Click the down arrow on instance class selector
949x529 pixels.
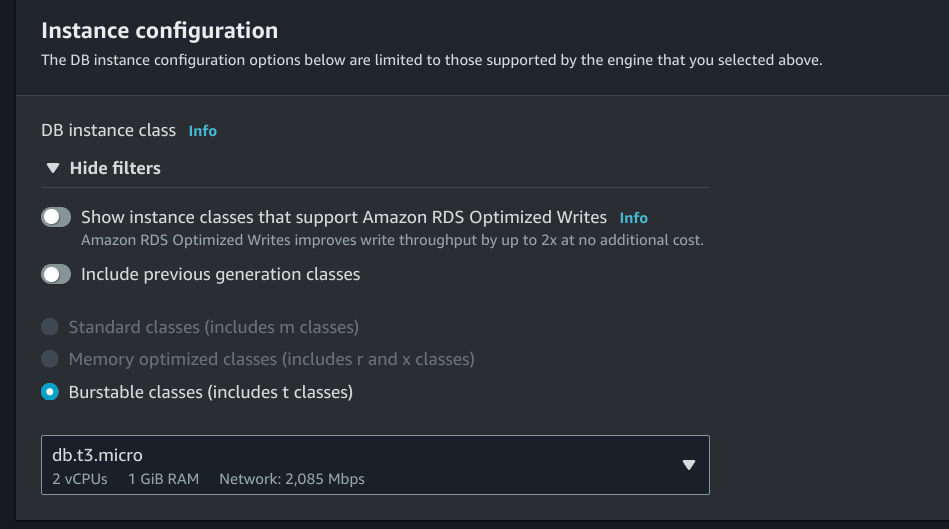click(x=688, y=465)
